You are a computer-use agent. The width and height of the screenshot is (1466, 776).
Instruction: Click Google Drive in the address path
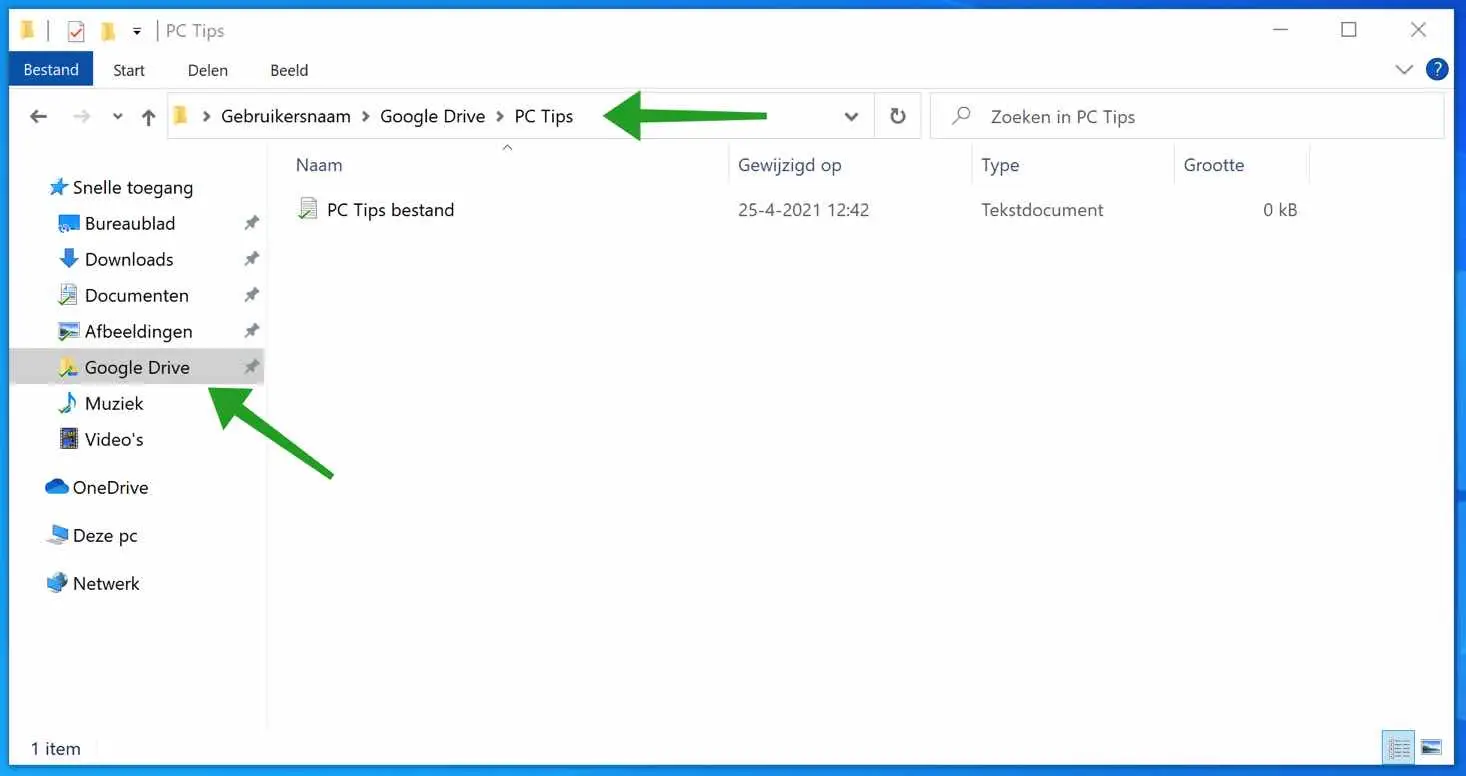pos(432,116)
